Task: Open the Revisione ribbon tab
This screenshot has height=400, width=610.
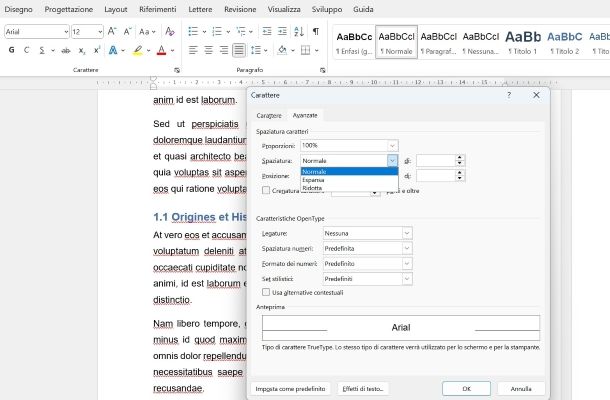Action: [240, 9]
